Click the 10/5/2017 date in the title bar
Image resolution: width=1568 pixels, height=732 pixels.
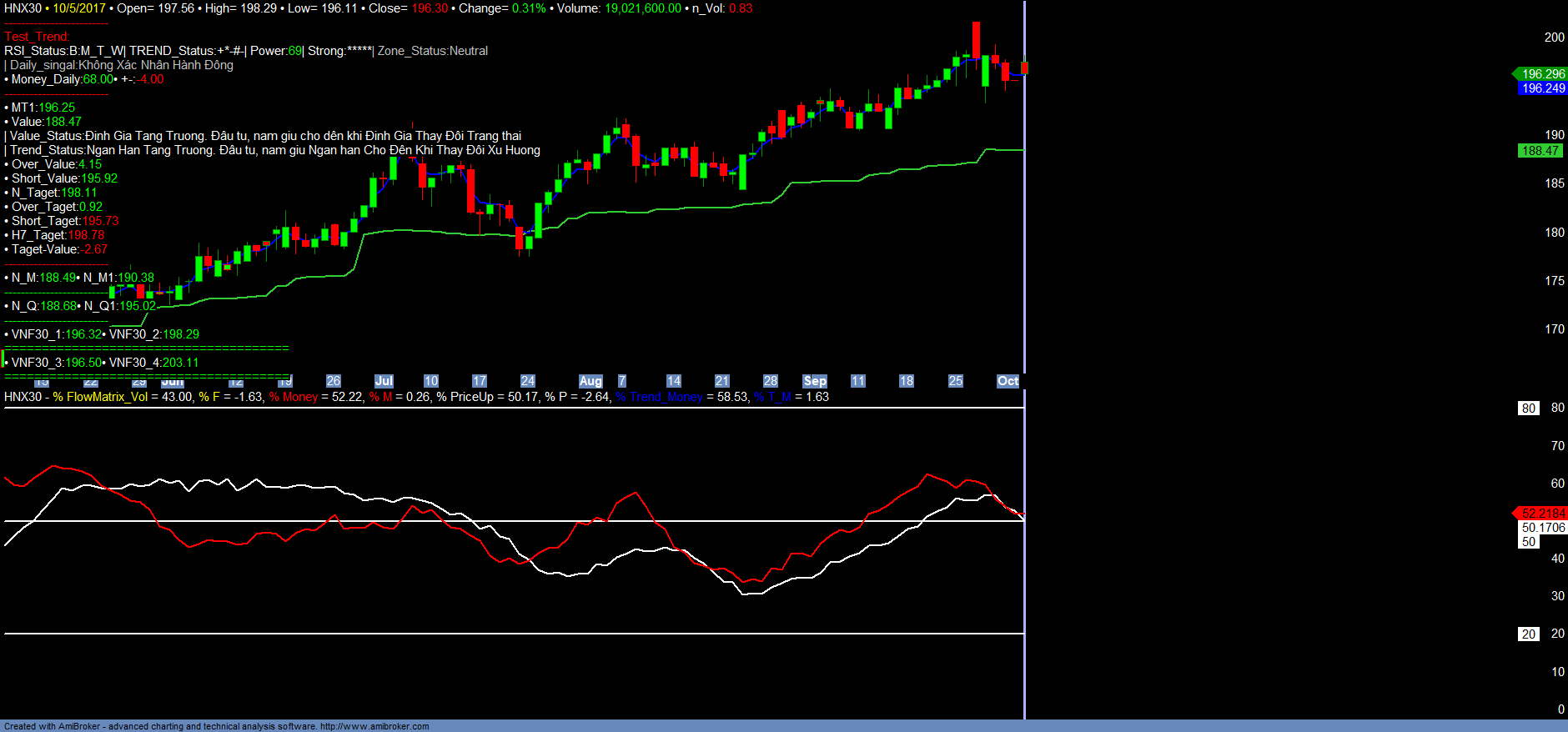coord(79,8)
